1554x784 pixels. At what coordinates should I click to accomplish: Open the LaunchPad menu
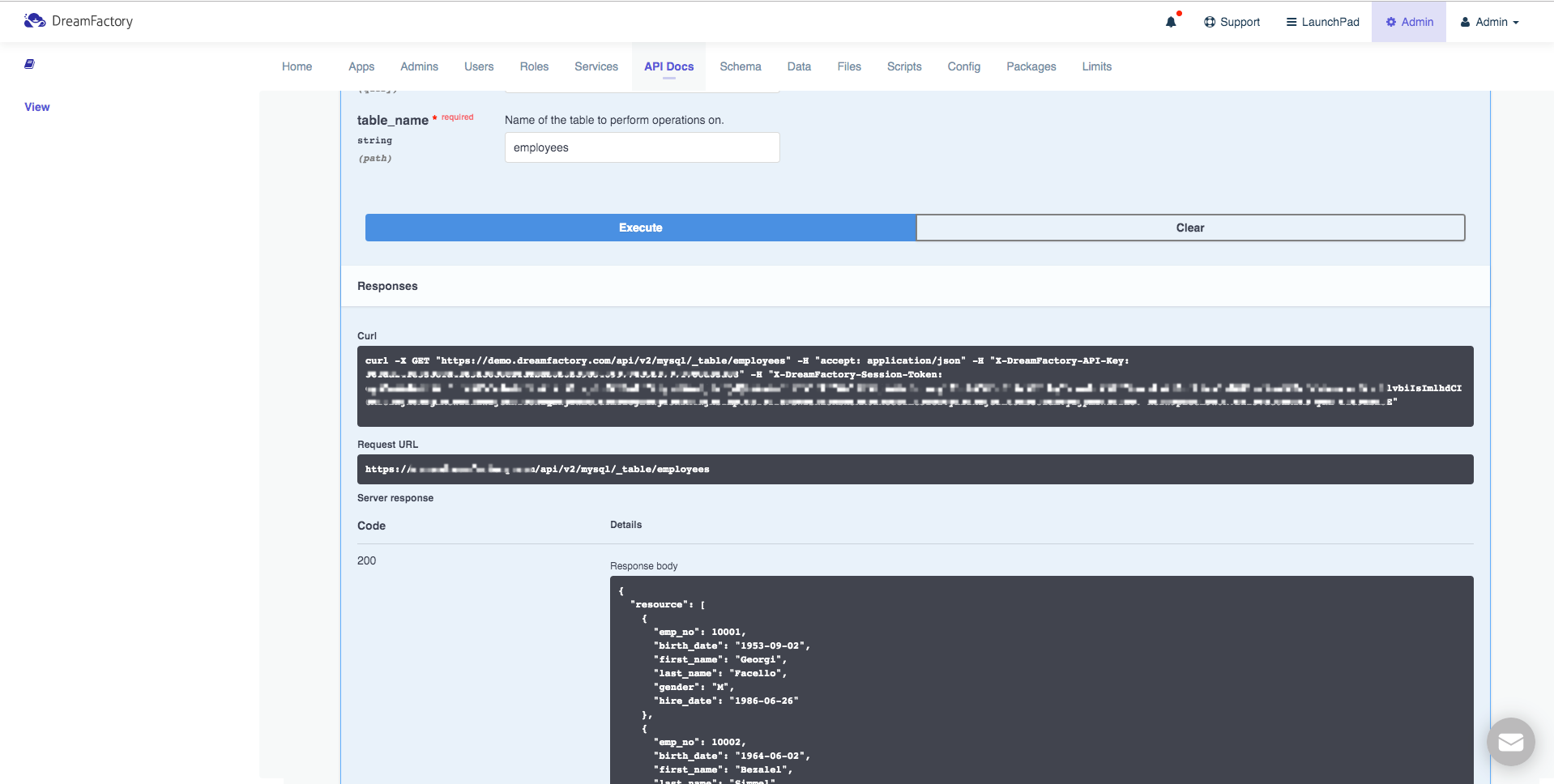(1322, 22)
